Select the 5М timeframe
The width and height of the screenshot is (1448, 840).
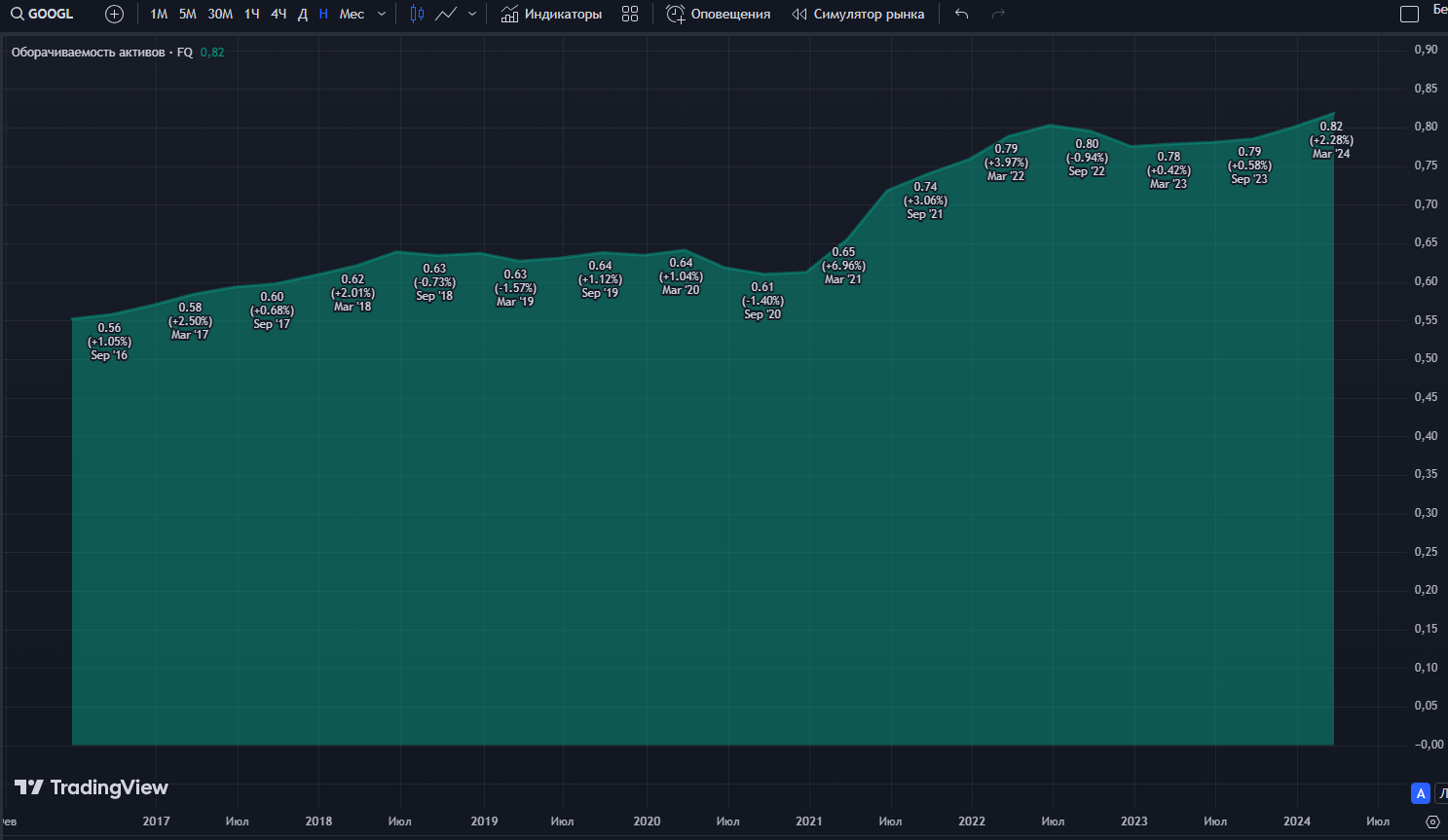pyautogui.click(x=188, y=14)
